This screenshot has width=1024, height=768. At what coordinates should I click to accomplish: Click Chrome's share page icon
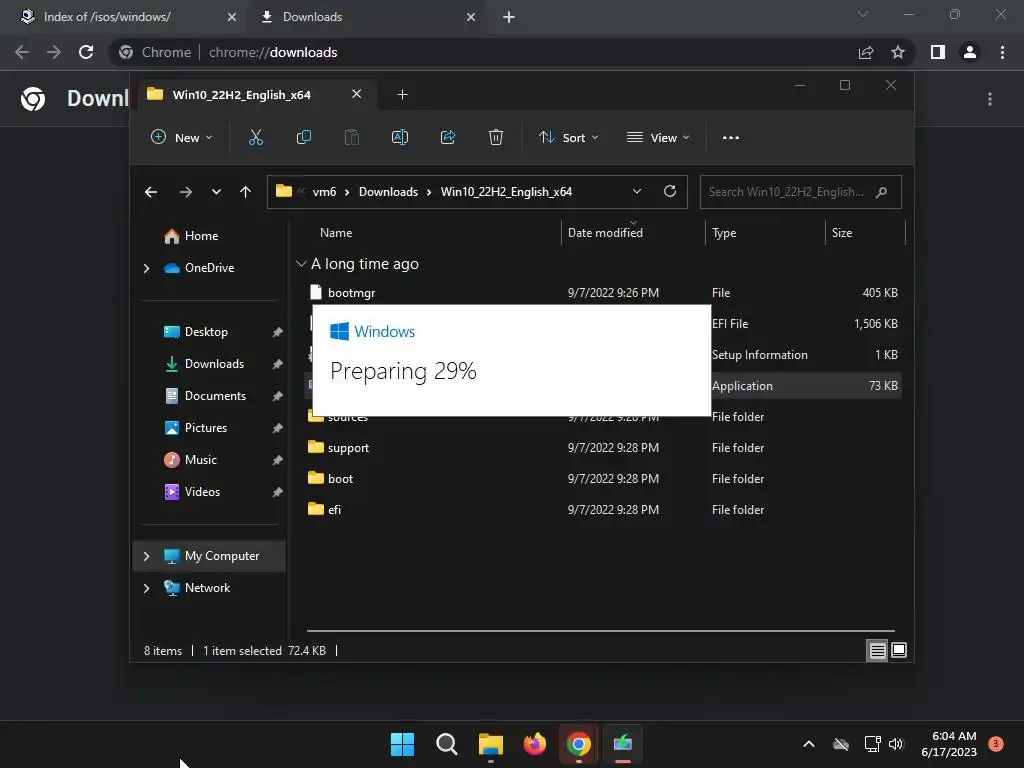866,52
